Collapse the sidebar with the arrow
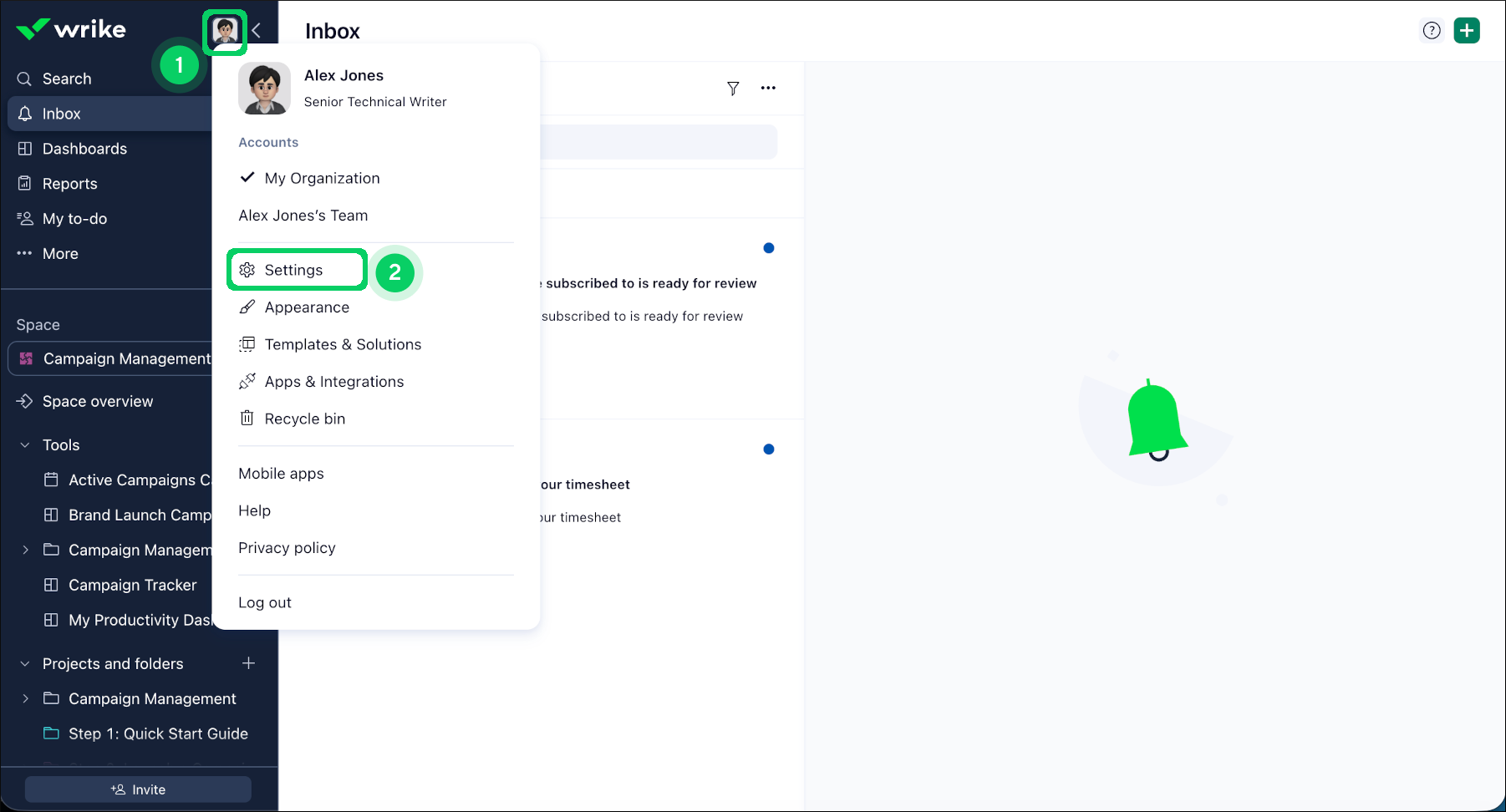 pyautogui.click(x=257, y=31)
